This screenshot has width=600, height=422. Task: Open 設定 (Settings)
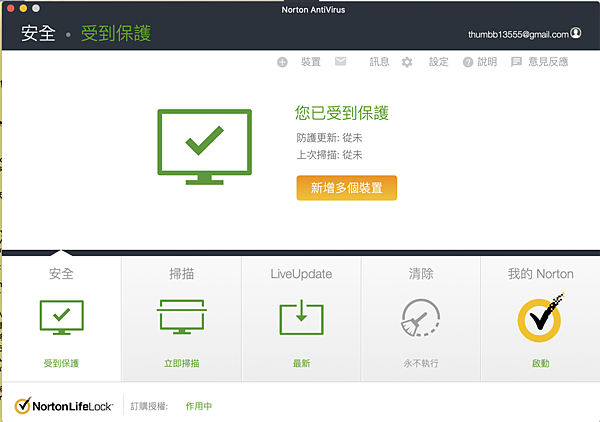[x=438, y=62]
